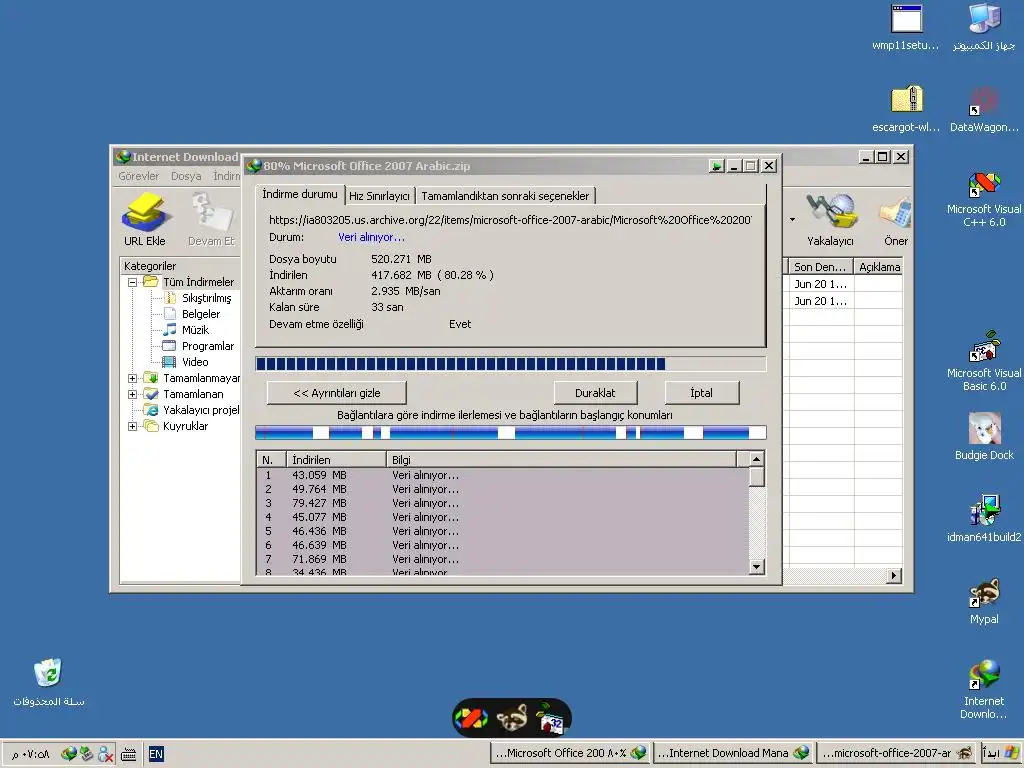Click main list horizontal scroll right arrow
This screenshot has height=768, width=1024.
[x=894, y=575]
